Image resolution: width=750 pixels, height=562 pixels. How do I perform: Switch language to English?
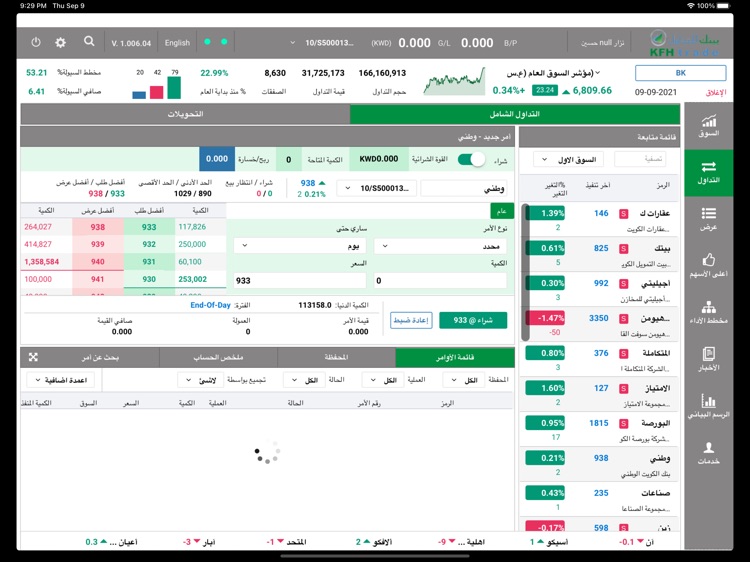point(177,43)
